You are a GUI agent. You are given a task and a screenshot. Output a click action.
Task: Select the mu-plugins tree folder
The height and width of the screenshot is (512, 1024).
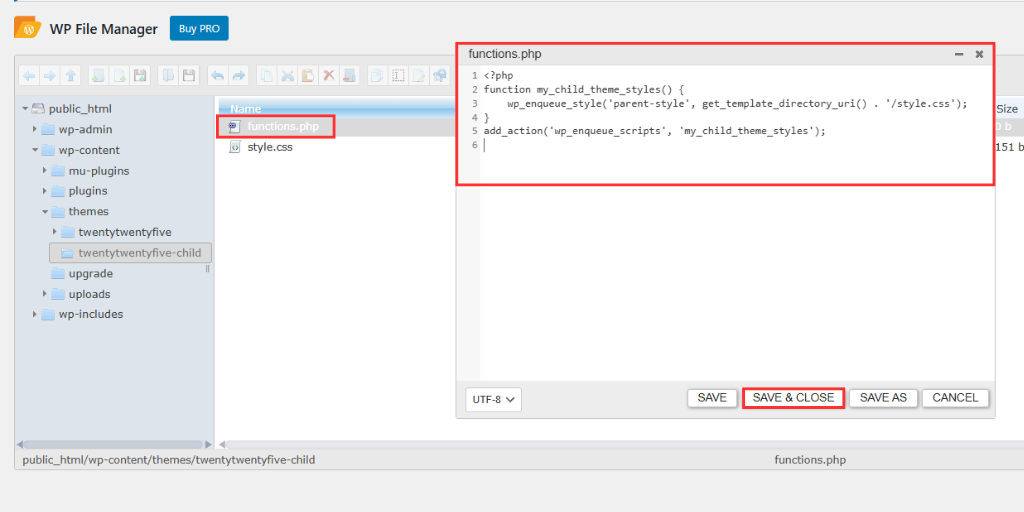pyautogui.click(x=99, y=171)
